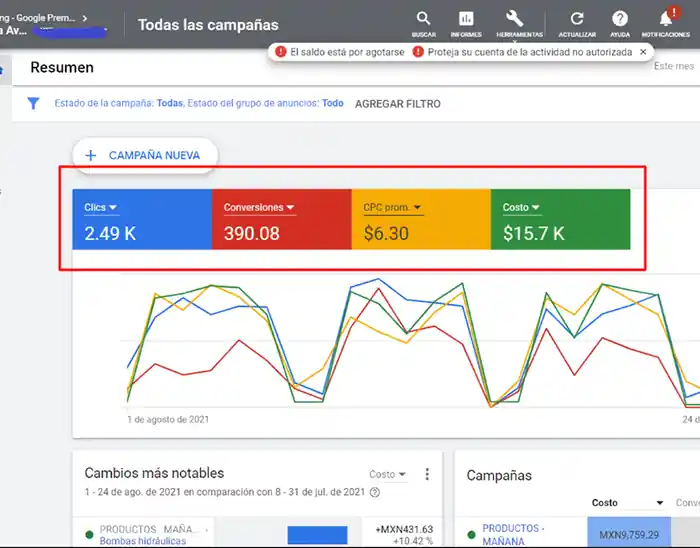Open the green Costo metric dropdown
Image resolution: width=700 pixels, height=548 pixels.
click(x=521, y=208)
